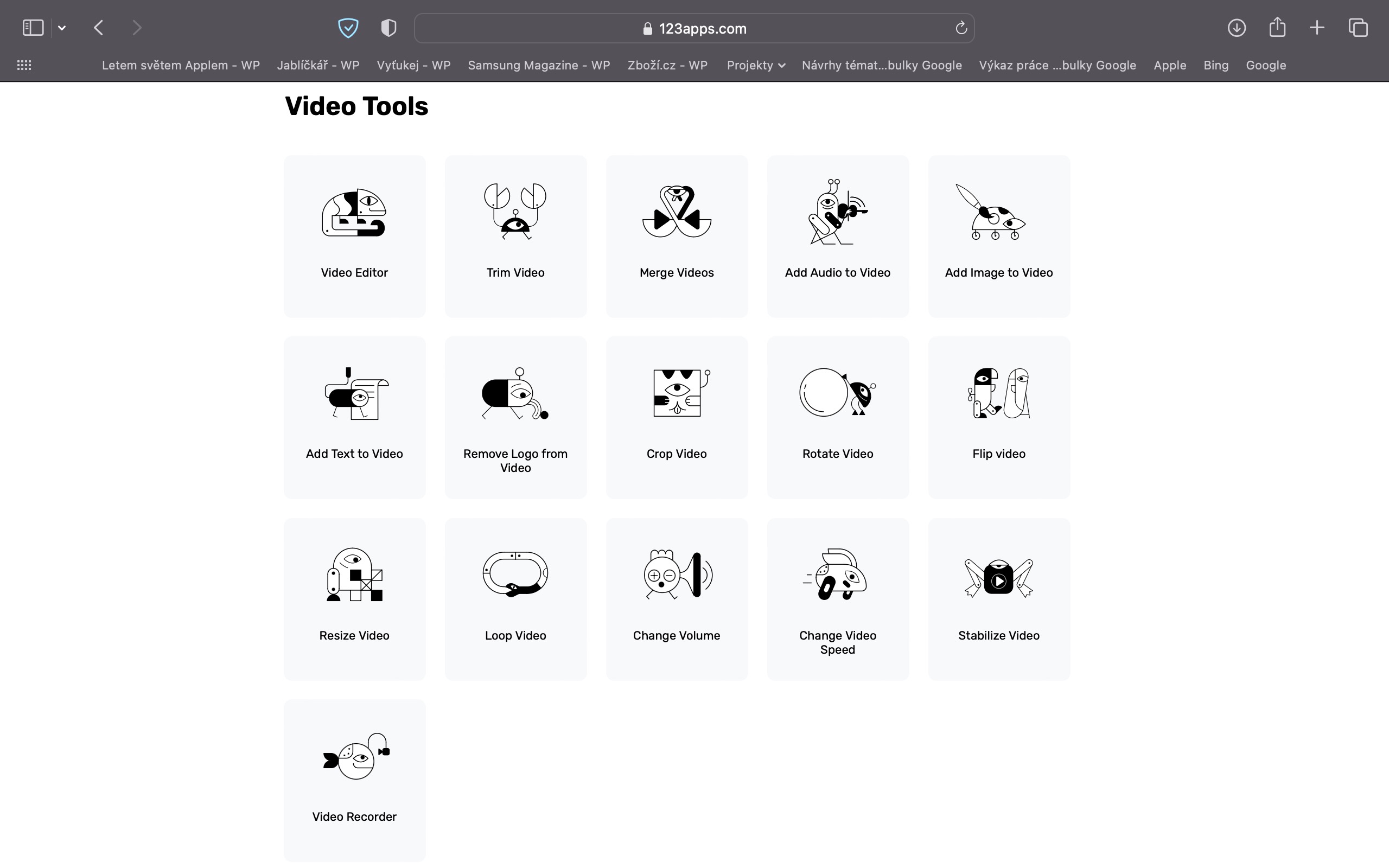Reload the page with the refresh icon
The width and height of the screenshot is (1389, 868).
click(x=961, y=28)
